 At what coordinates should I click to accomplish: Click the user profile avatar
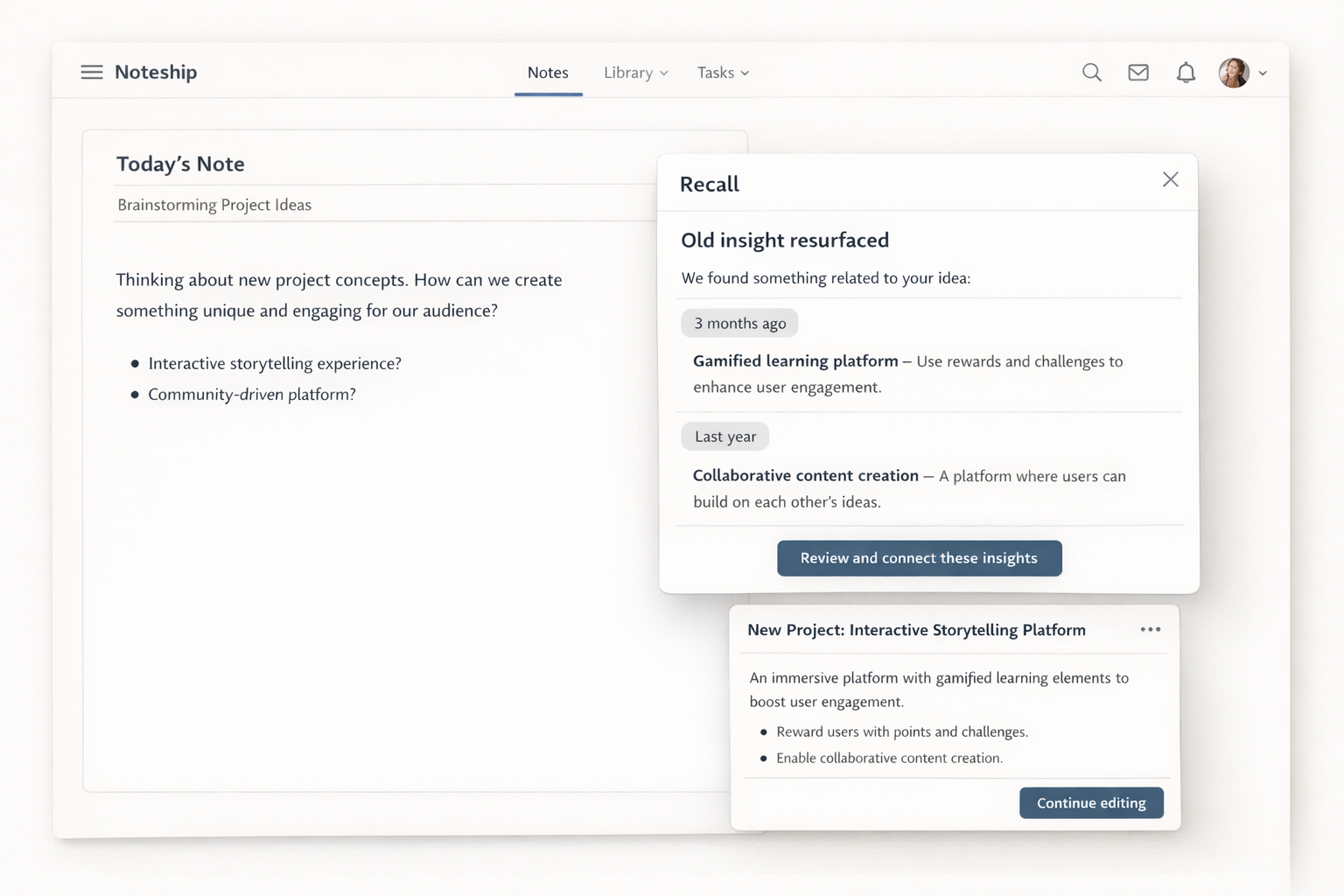point(1234,73)
